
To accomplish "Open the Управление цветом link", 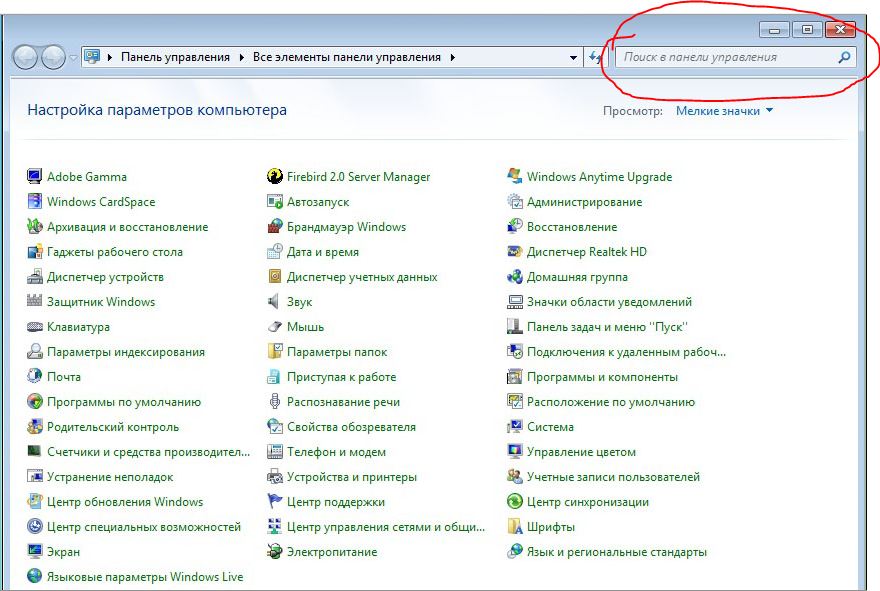I will (581, 452).
